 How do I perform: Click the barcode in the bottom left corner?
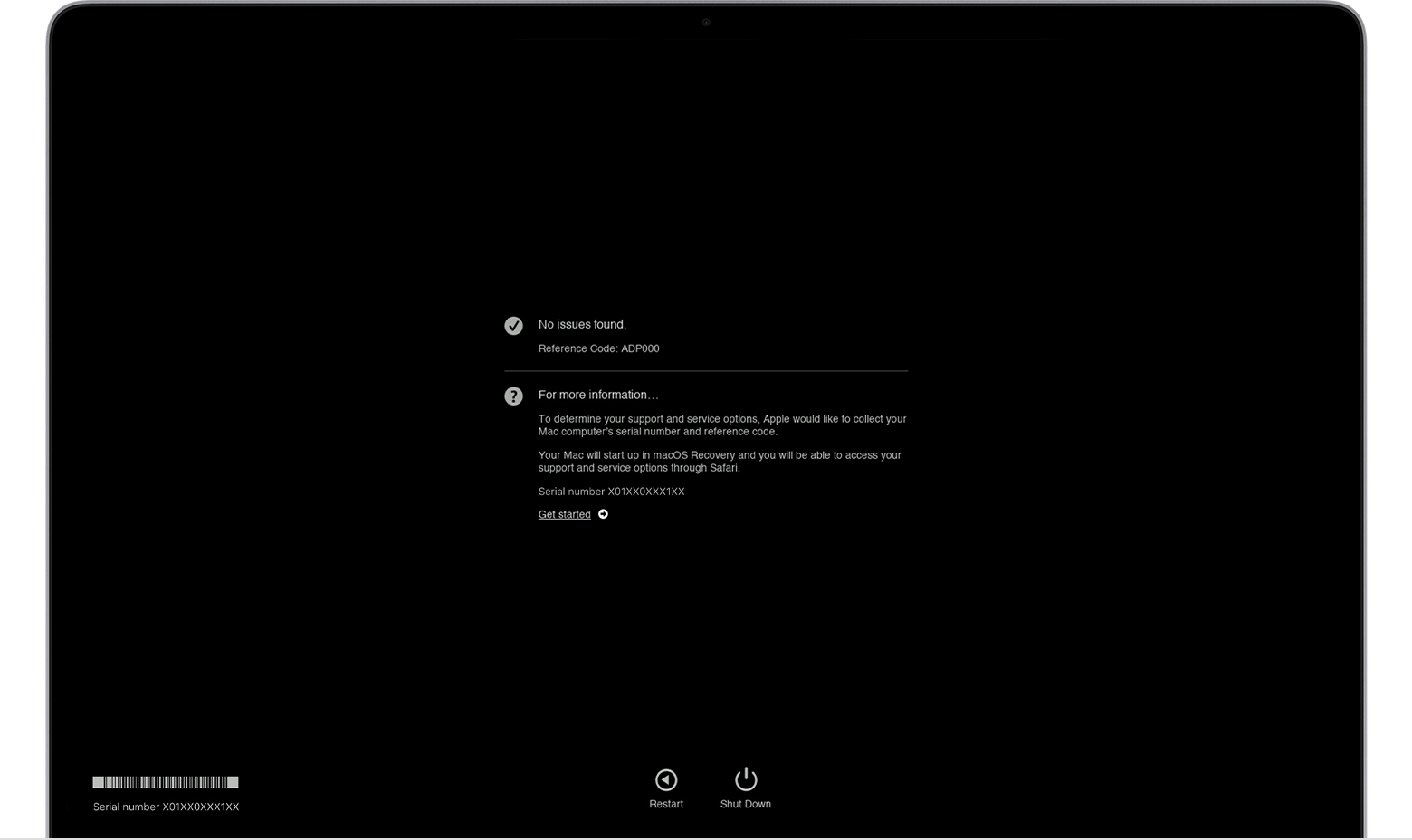[165, 781]
